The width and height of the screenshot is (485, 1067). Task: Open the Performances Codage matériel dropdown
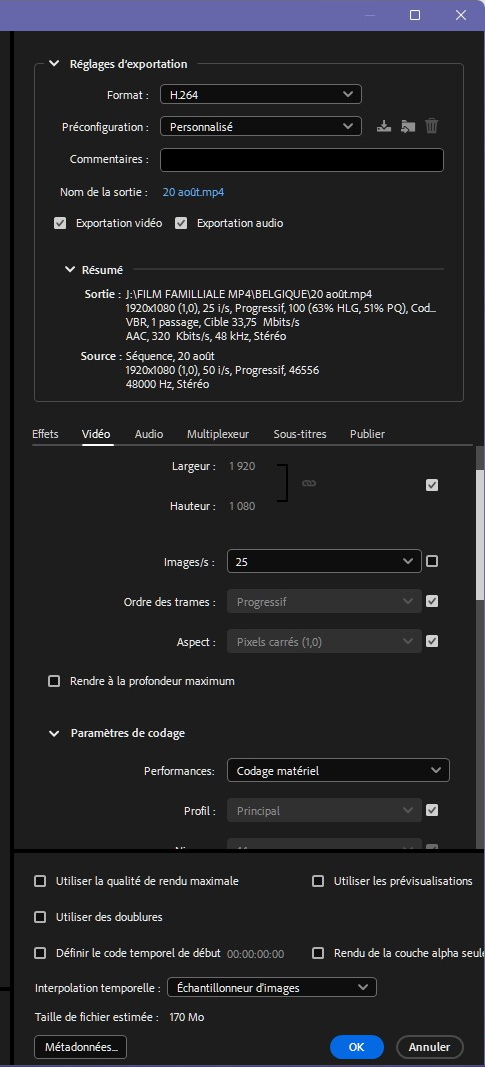pos(338,770)
